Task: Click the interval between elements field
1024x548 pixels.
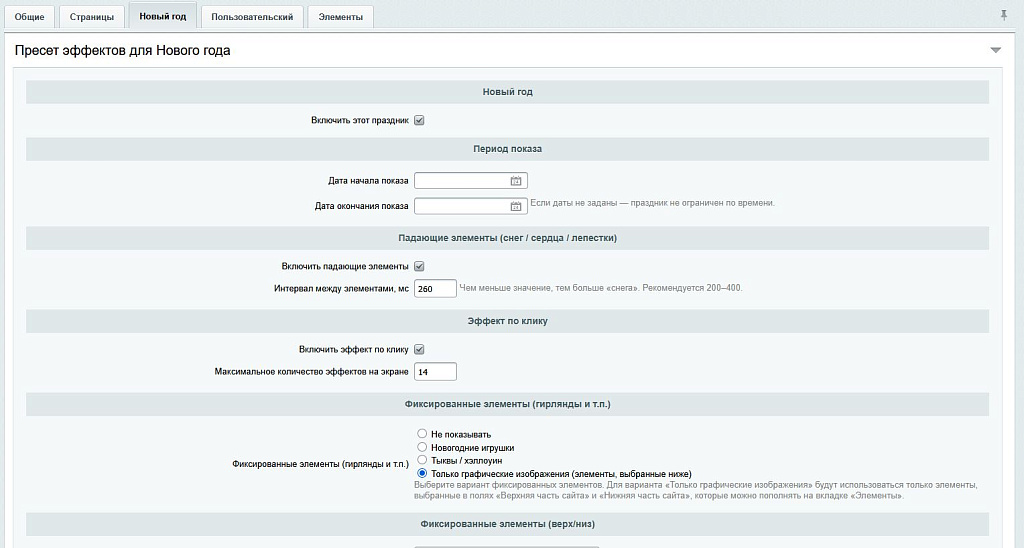Action: click(435, 288)
